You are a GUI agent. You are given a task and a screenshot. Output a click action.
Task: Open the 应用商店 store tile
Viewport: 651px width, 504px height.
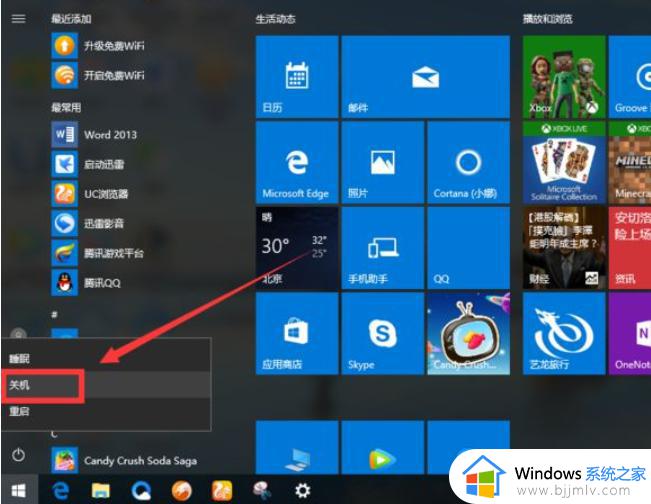click(297, 333)
